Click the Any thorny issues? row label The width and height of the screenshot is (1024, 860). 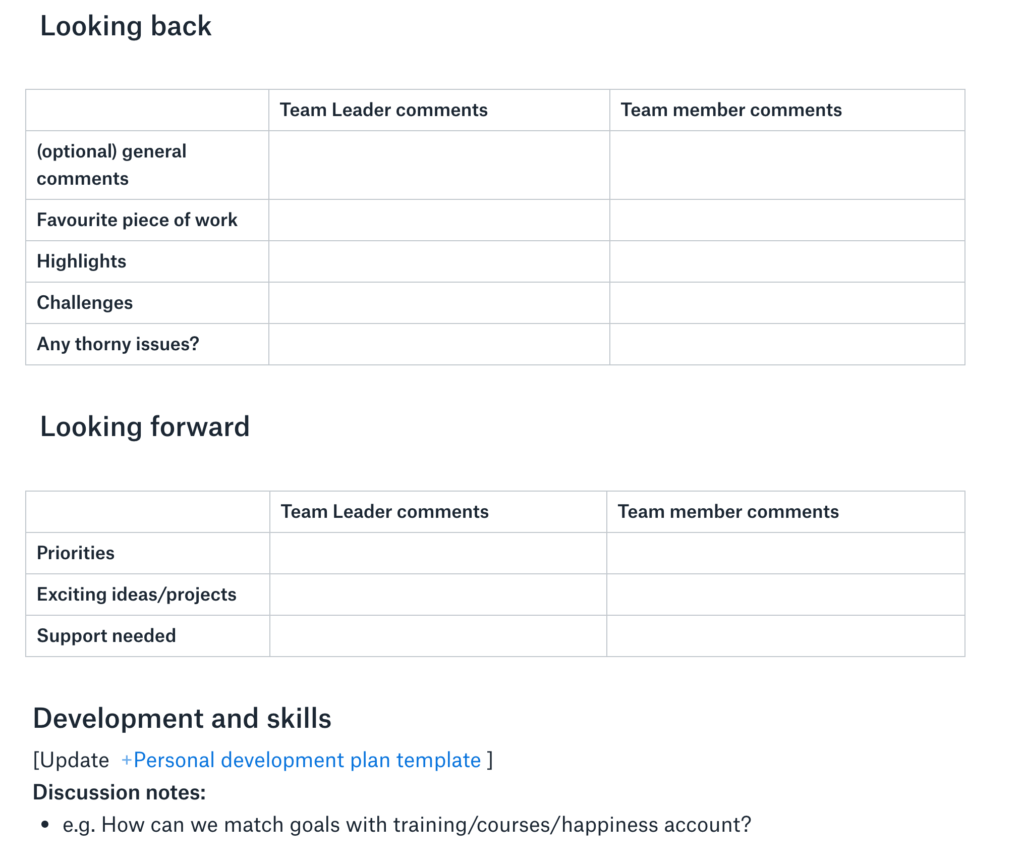click(x=118, y=344)
